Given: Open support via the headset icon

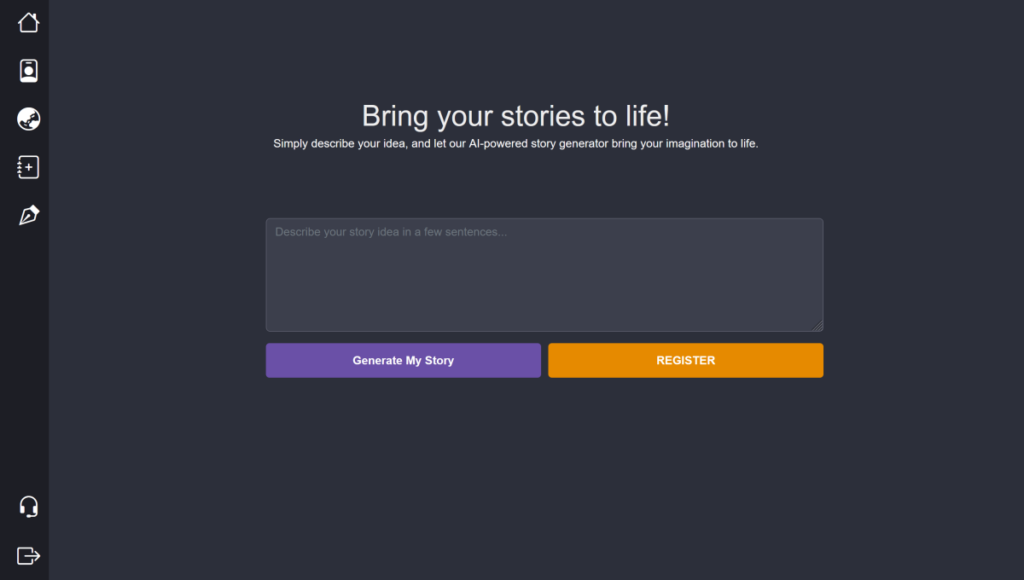Looking at the screenshot, I should pos(28,507).
